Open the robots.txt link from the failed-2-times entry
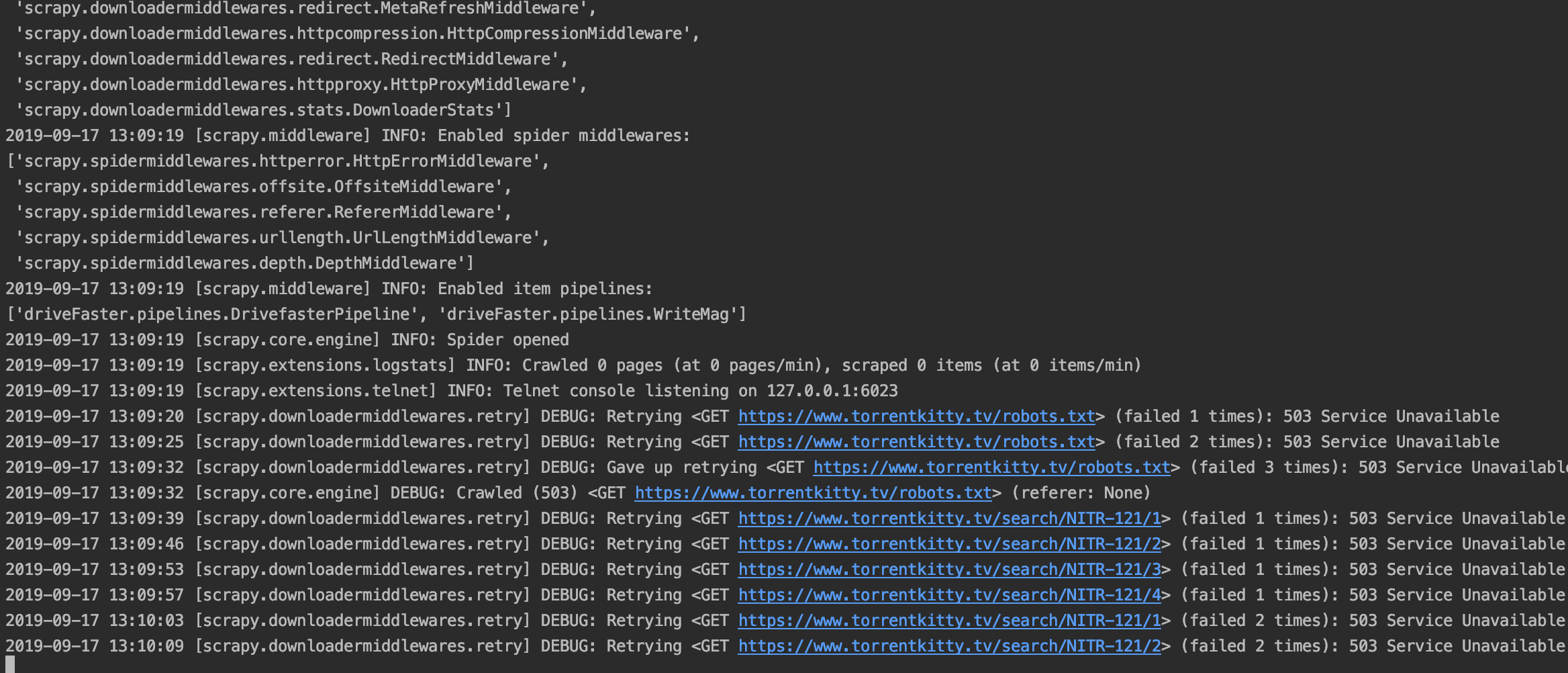The width and height of the screenshot is (1568, 673). (x=916, y=441)
